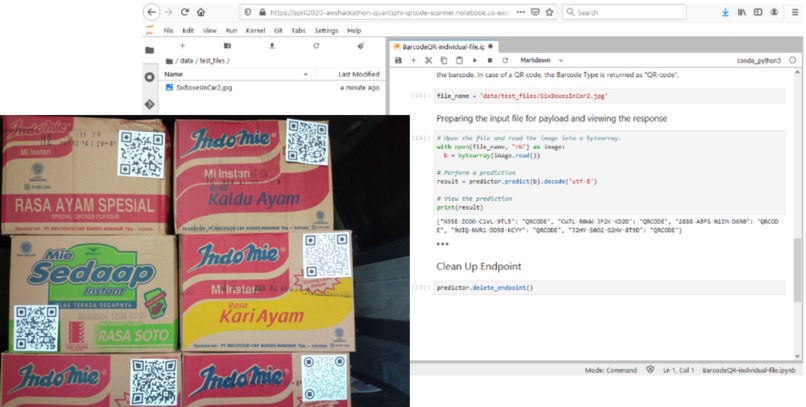Open the Edit menu

188,30
